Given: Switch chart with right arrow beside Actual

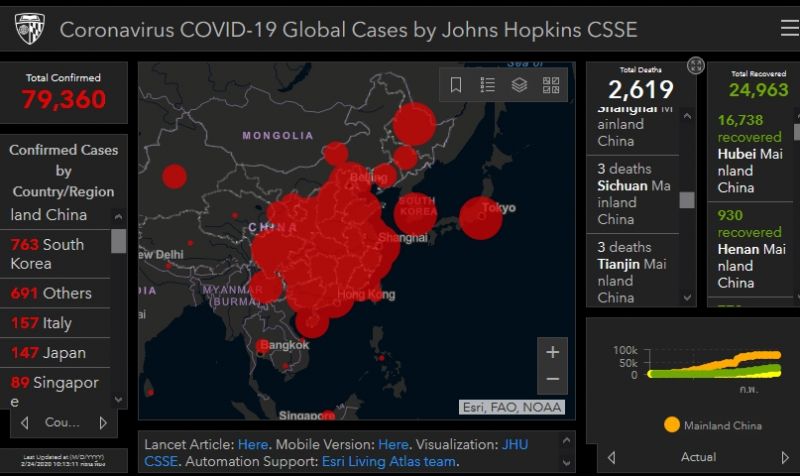Looking at the screenshot, I should (786, 457).
